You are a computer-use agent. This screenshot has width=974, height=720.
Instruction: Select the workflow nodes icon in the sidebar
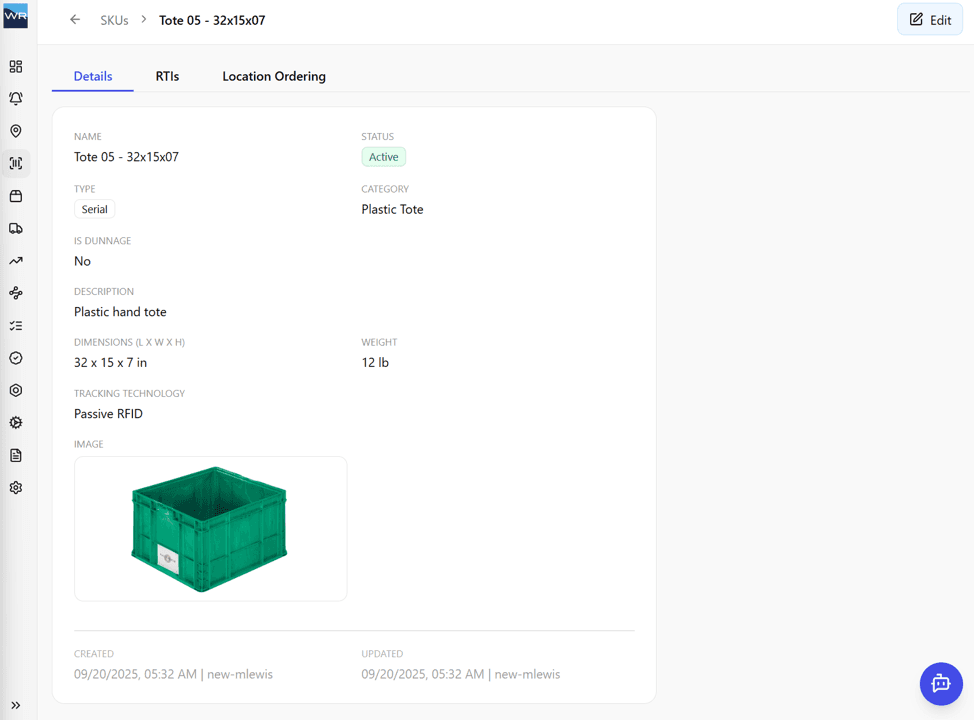point(15,292)
